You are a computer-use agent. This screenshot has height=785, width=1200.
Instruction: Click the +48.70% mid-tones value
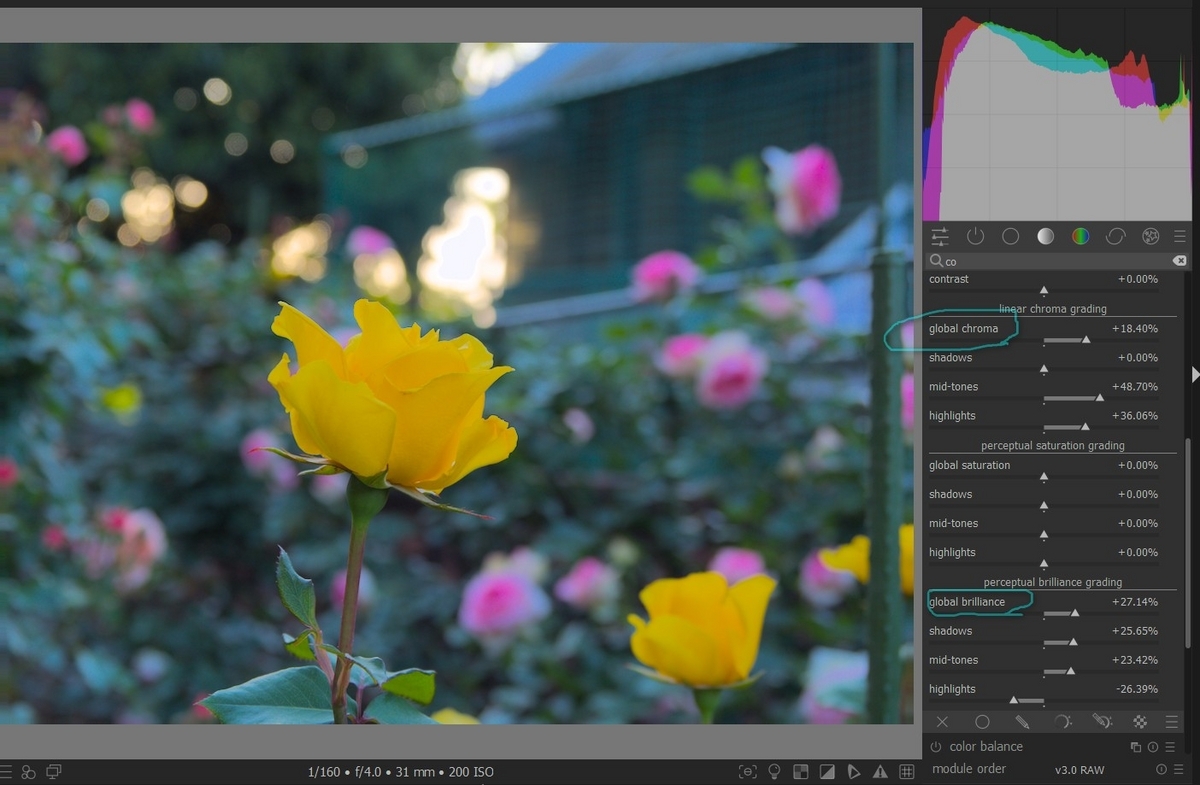1135,386
